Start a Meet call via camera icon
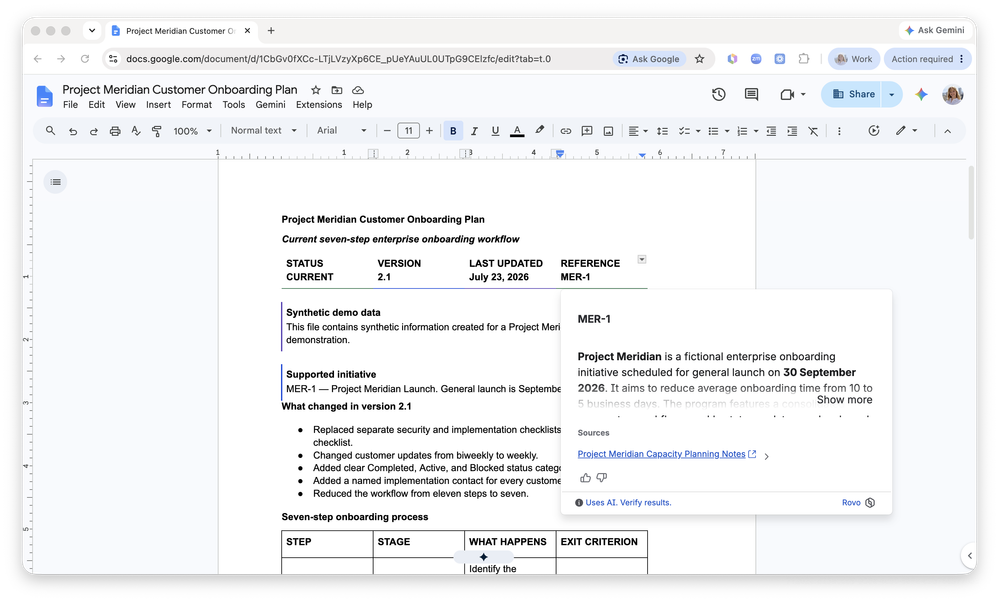Screen dimensions: 999x602 [787, 94]
